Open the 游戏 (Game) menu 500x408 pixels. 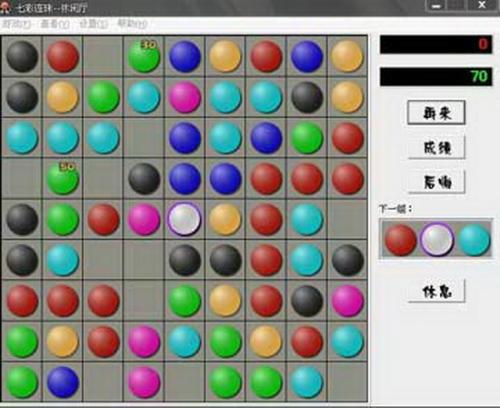[16, 24]
